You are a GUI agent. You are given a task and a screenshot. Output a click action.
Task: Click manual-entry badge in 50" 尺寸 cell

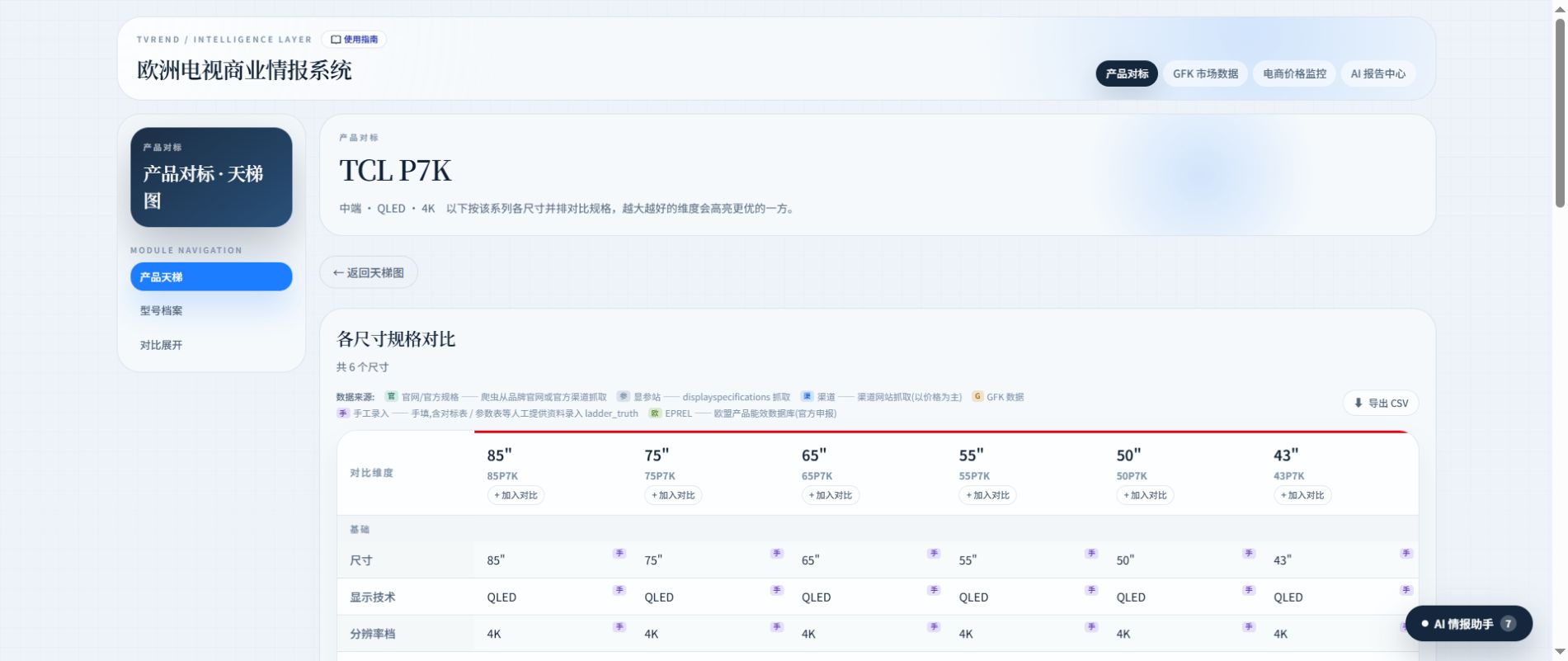point(1249,553)
